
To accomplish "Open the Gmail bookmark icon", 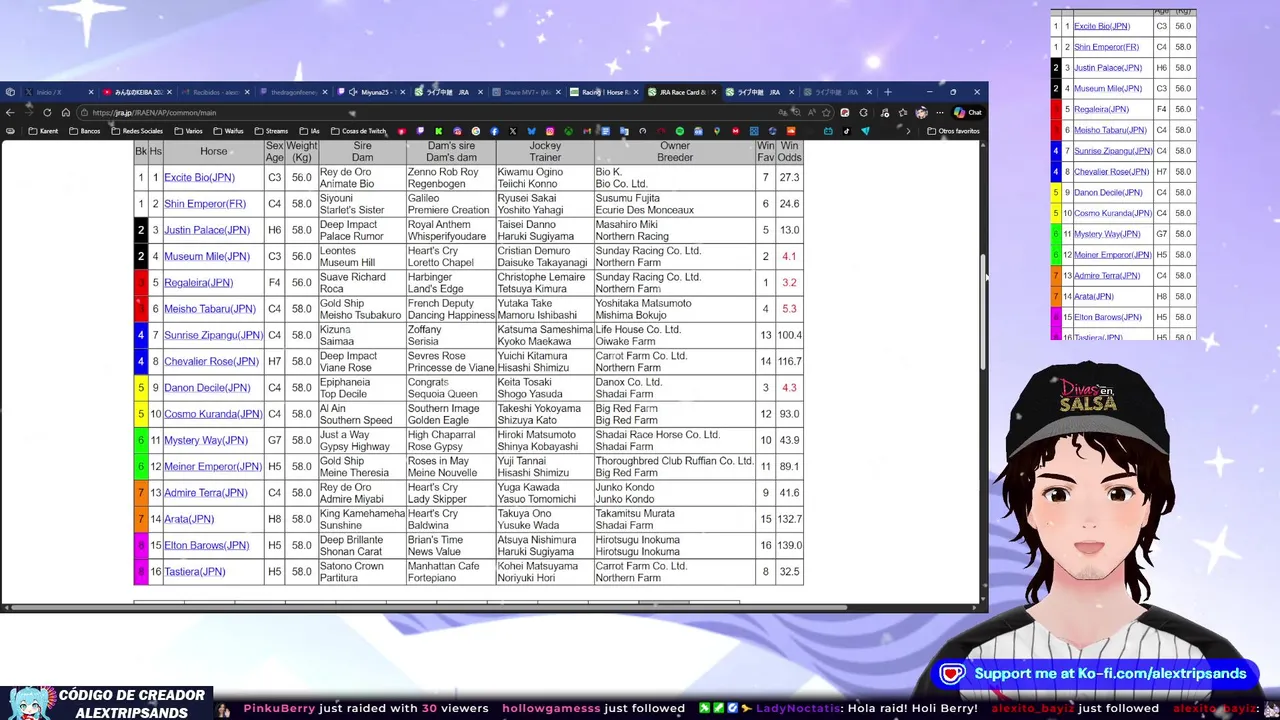I will tap(587, 131).
